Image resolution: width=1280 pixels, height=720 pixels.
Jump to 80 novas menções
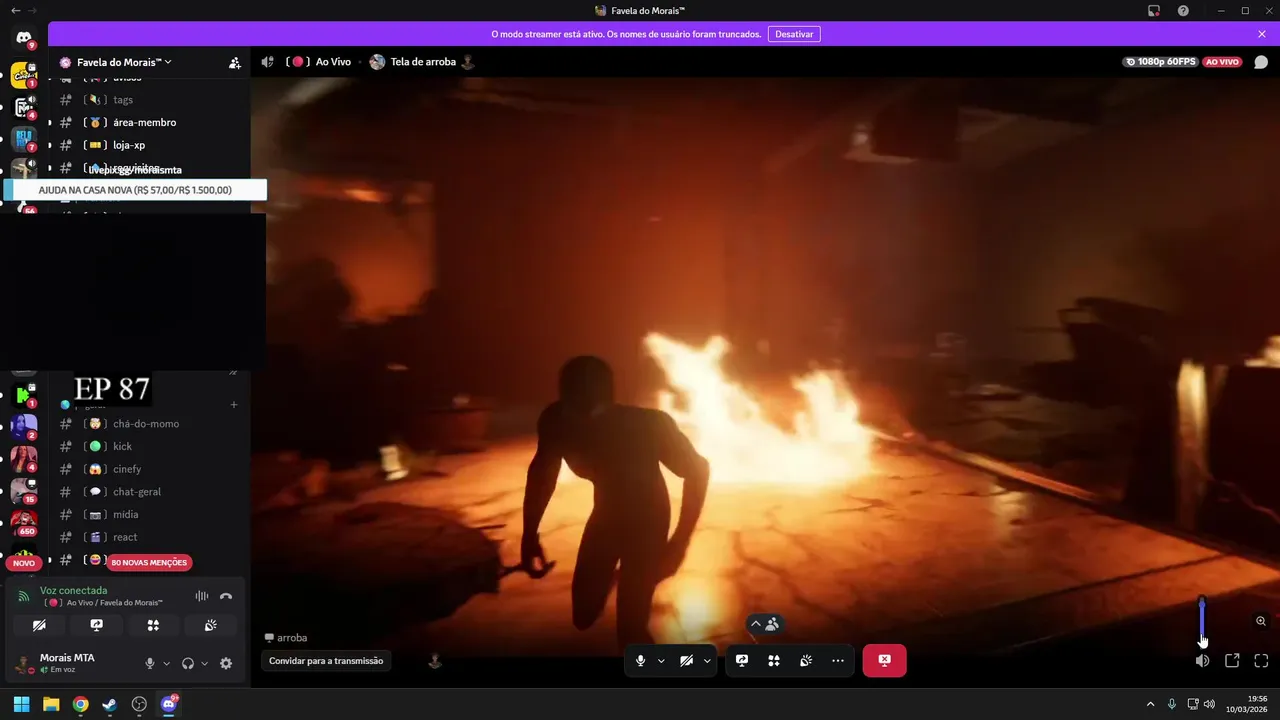[x=149, y=562]
